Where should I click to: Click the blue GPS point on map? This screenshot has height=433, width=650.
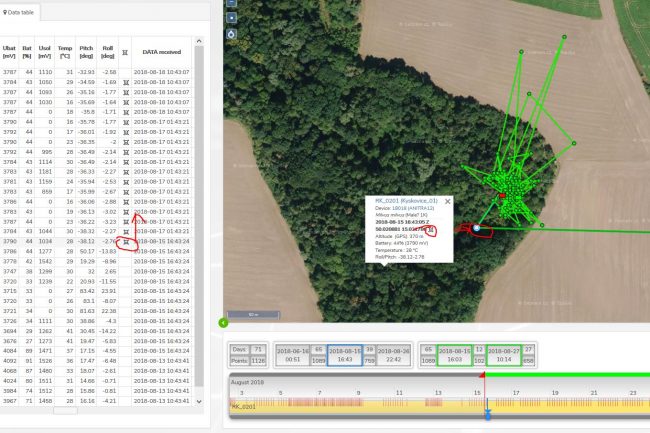(476, 229)
